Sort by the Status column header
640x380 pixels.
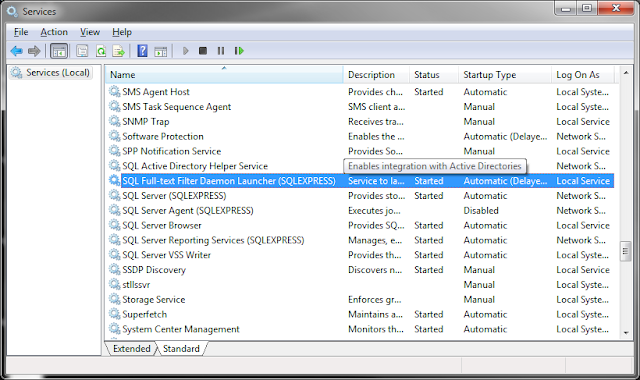[x=433, y=75]
